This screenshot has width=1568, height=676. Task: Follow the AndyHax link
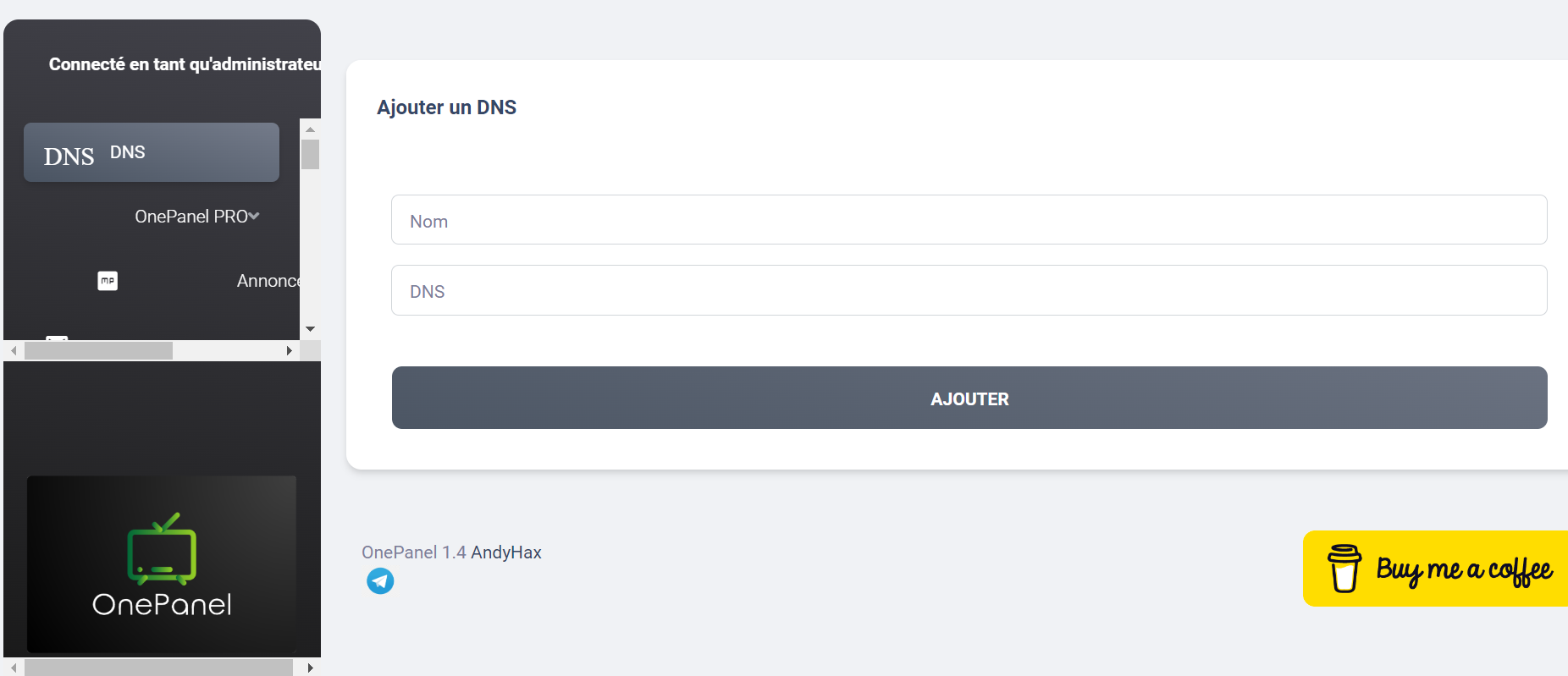coord(505,552)
